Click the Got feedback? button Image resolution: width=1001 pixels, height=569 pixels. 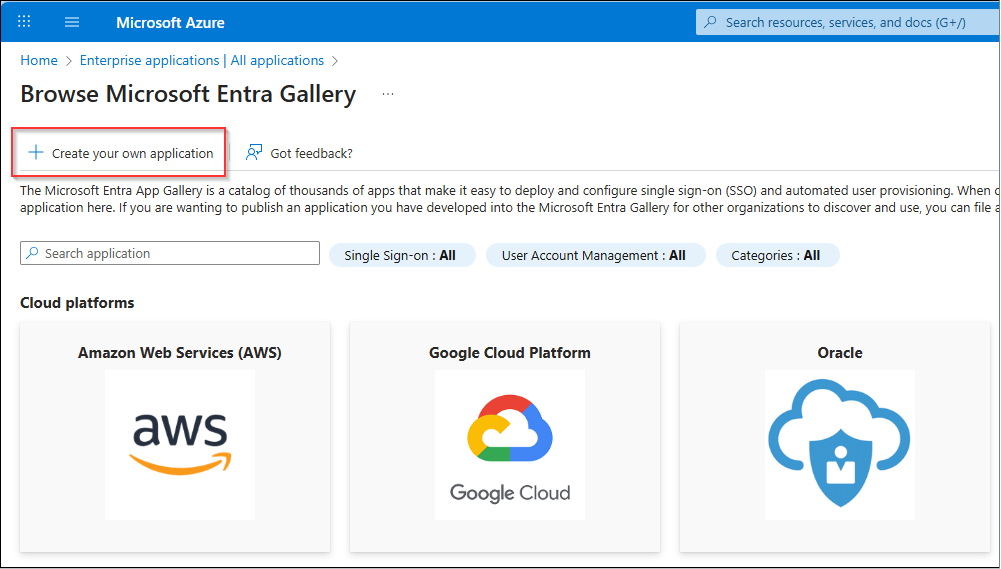point(299,153)
